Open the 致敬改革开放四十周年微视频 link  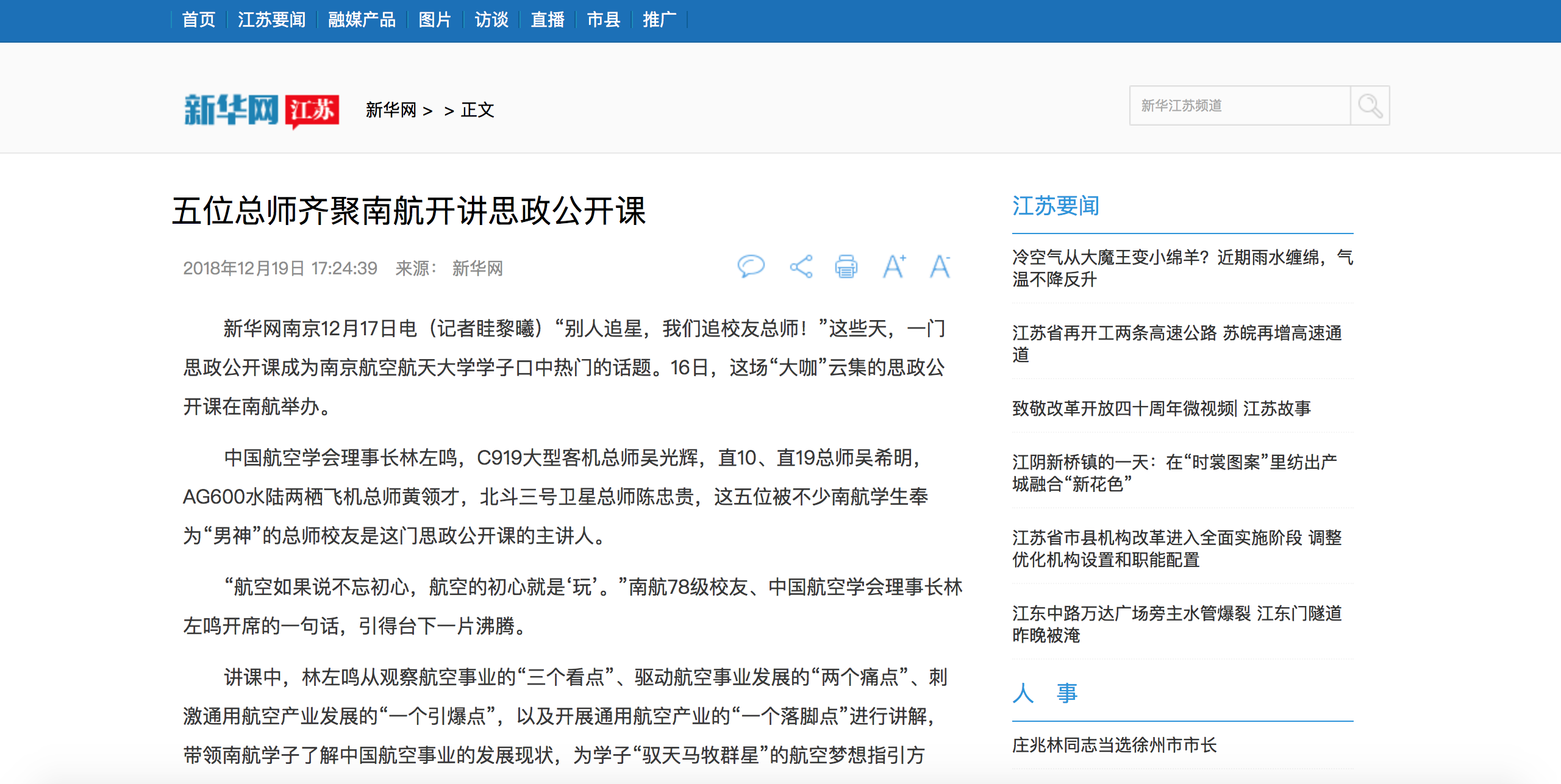1161,408
